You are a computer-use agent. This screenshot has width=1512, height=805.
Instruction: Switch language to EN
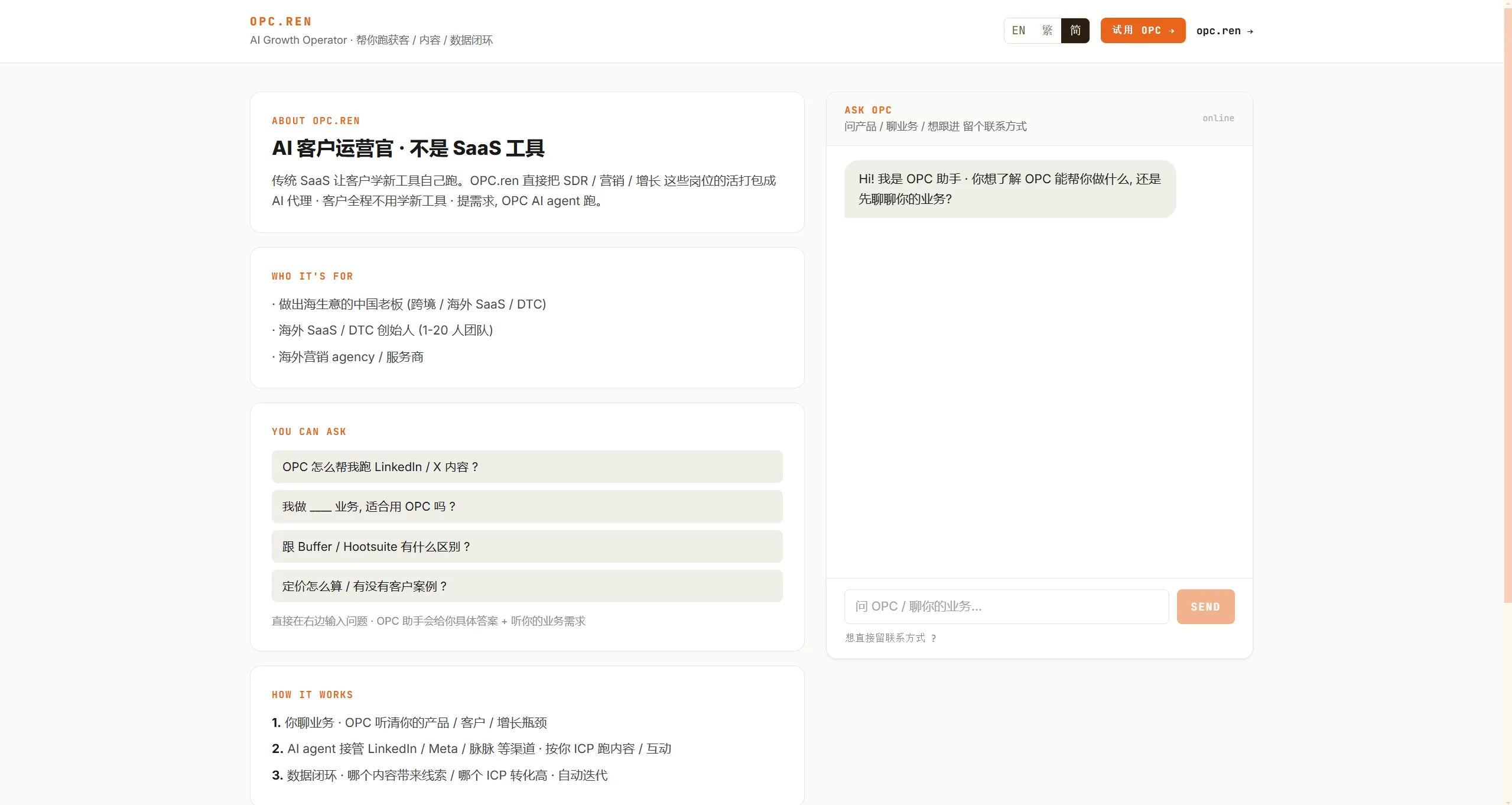(x=1019, y=31)
